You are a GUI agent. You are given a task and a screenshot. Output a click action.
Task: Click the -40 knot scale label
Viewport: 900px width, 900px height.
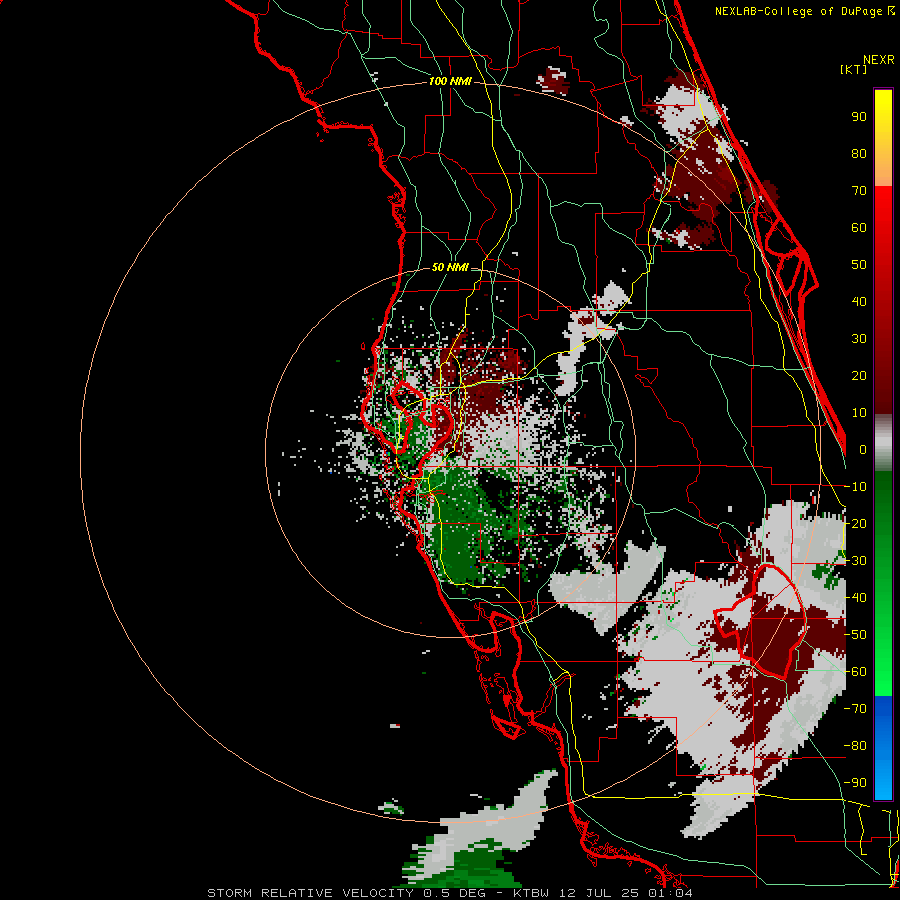[855, 598]
